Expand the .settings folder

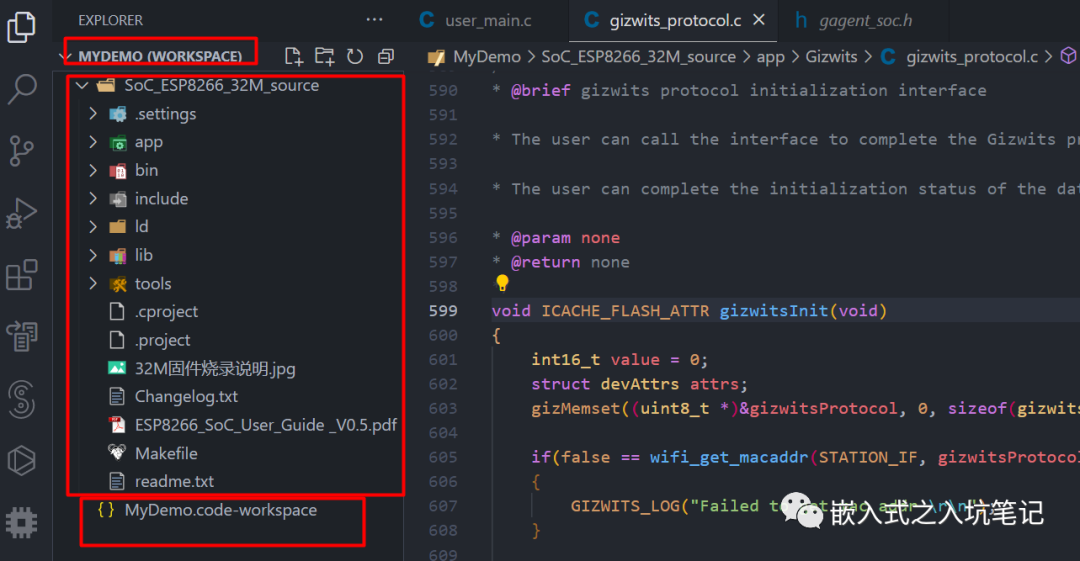coord(165,114)
